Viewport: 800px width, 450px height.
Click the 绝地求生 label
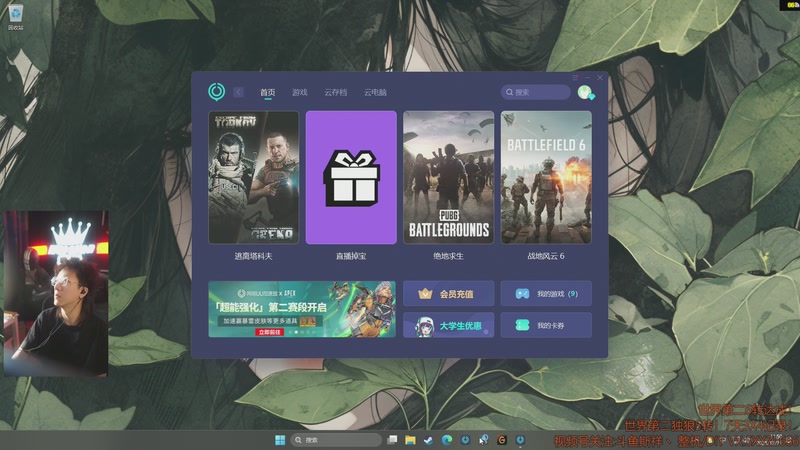pyautogui.click(x=448, y=256)
